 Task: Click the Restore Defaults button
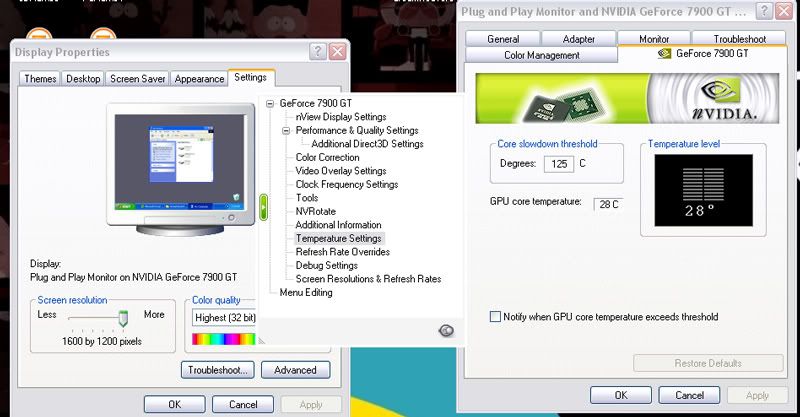(x=708, y=363)
